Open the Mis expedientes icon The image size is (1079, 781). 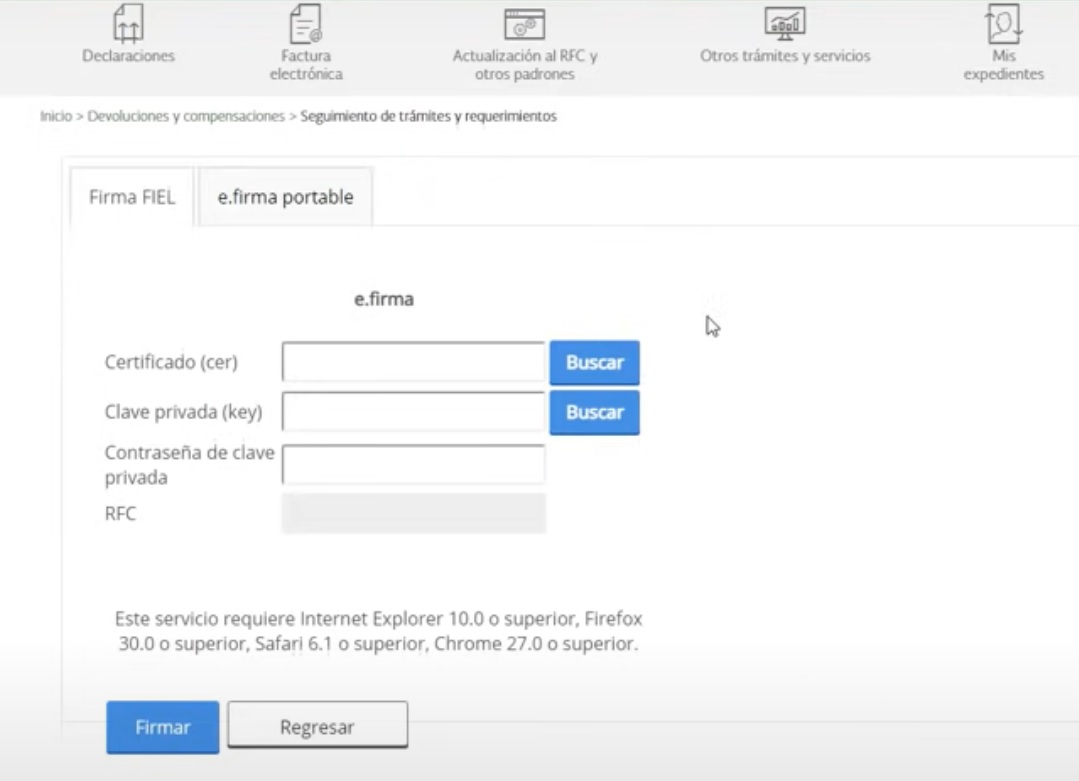[x=1011, y=22]
